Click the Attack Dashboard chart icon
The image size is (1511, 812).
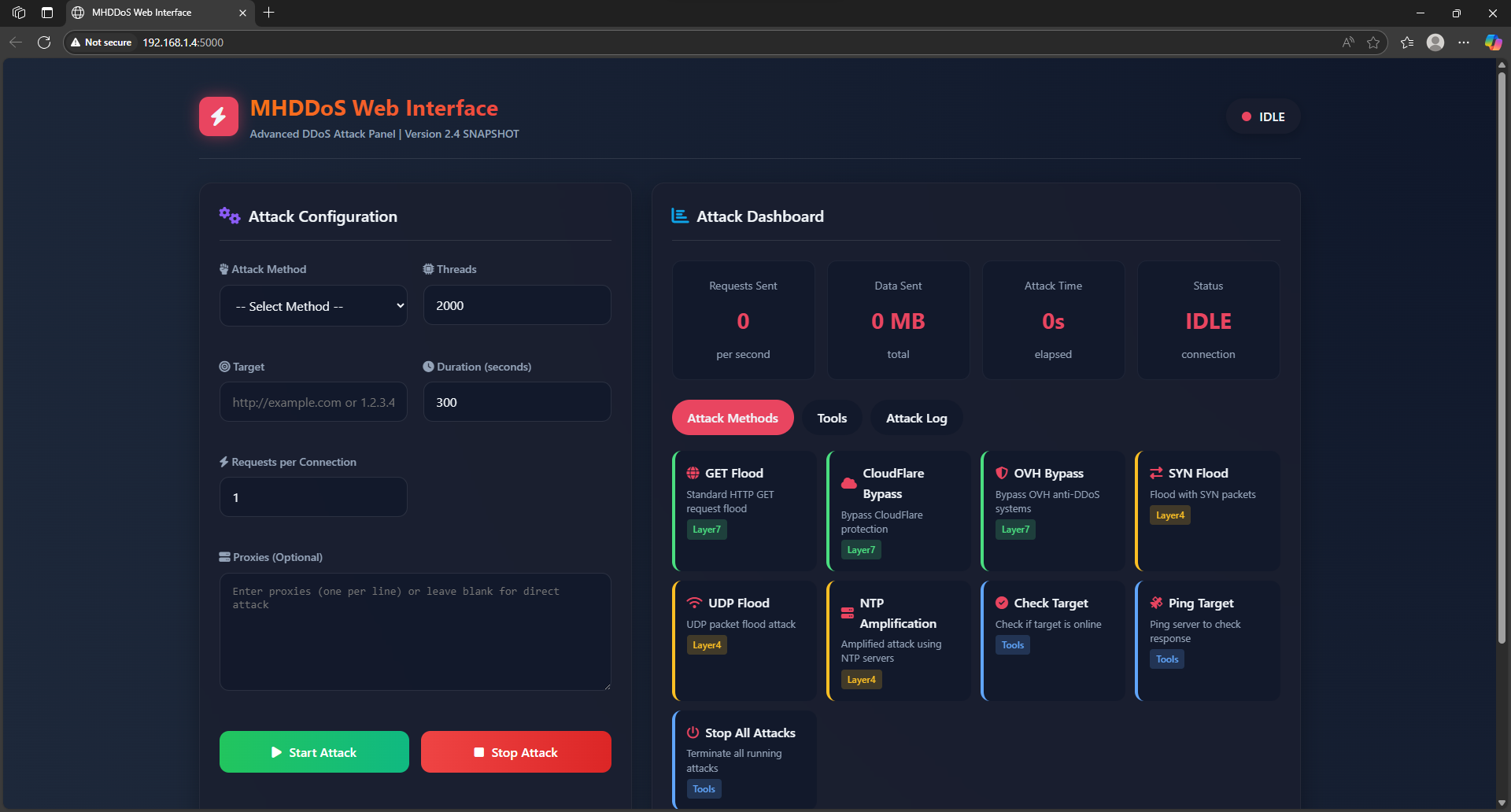point(680,216)
